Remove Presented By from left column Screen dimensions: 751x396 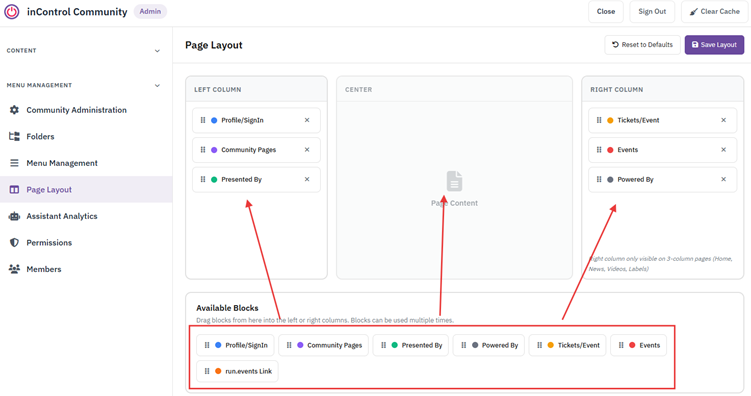pos(307,180)
